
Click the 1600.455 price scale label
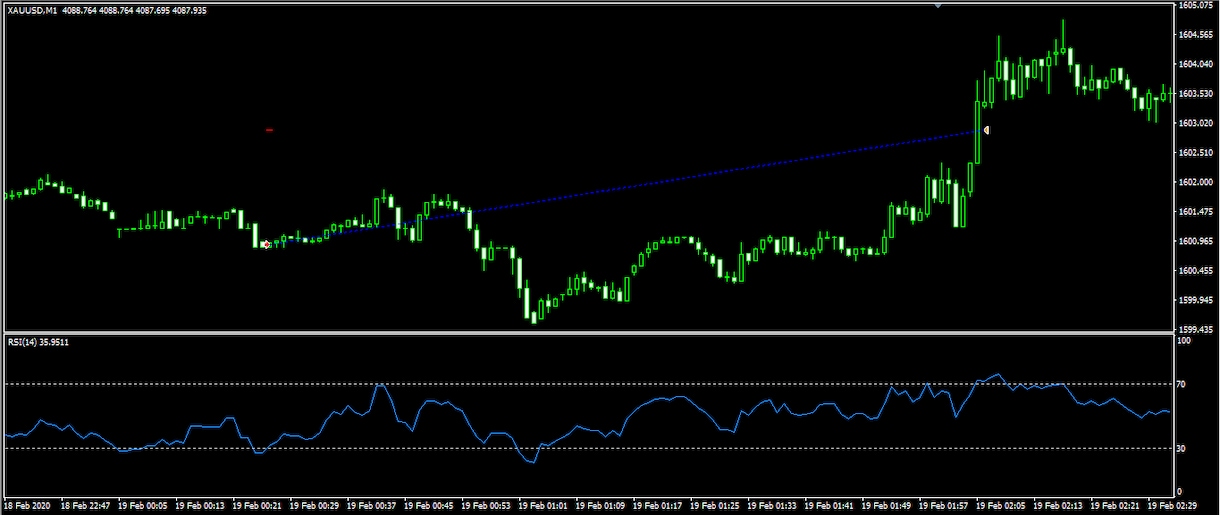tap(1196, 271)
